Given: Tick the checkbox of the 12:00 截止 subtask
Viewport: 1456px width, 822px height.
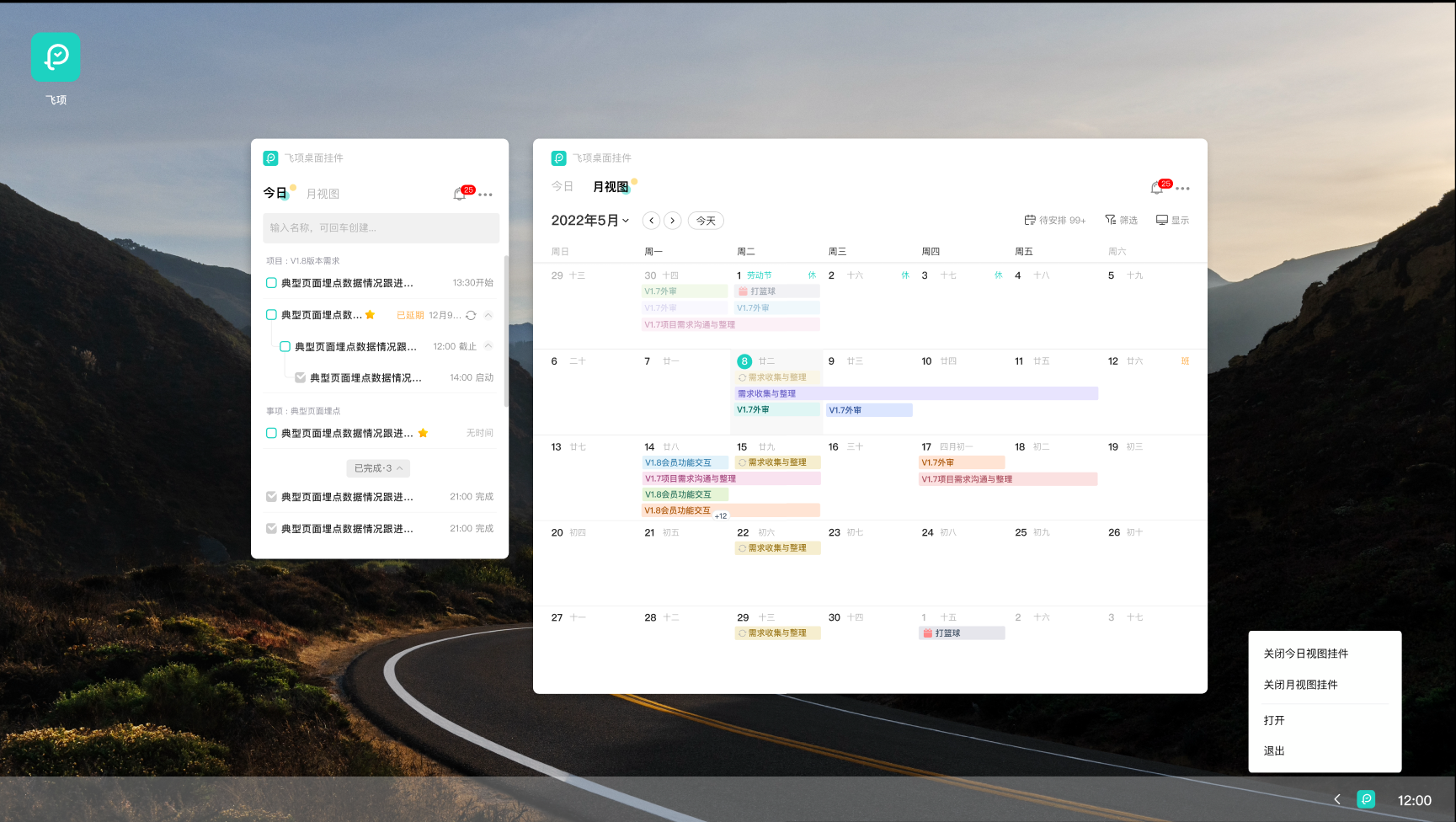Looking at the screenshot, I should pyautogui.click(x=284, y=345).
